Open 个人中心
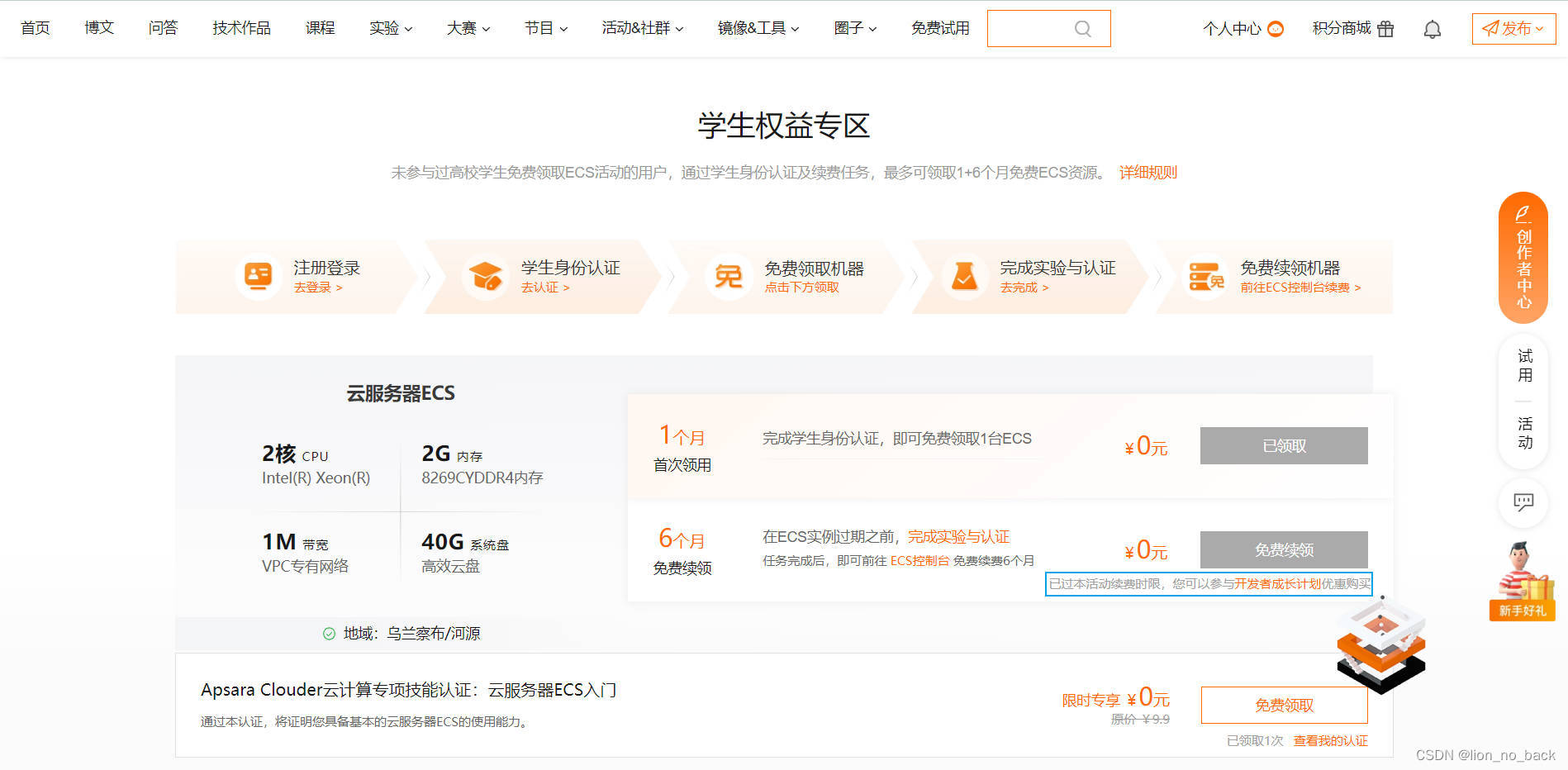Viewport: 1568px width, 770px height. click(x=1232, y=29)
